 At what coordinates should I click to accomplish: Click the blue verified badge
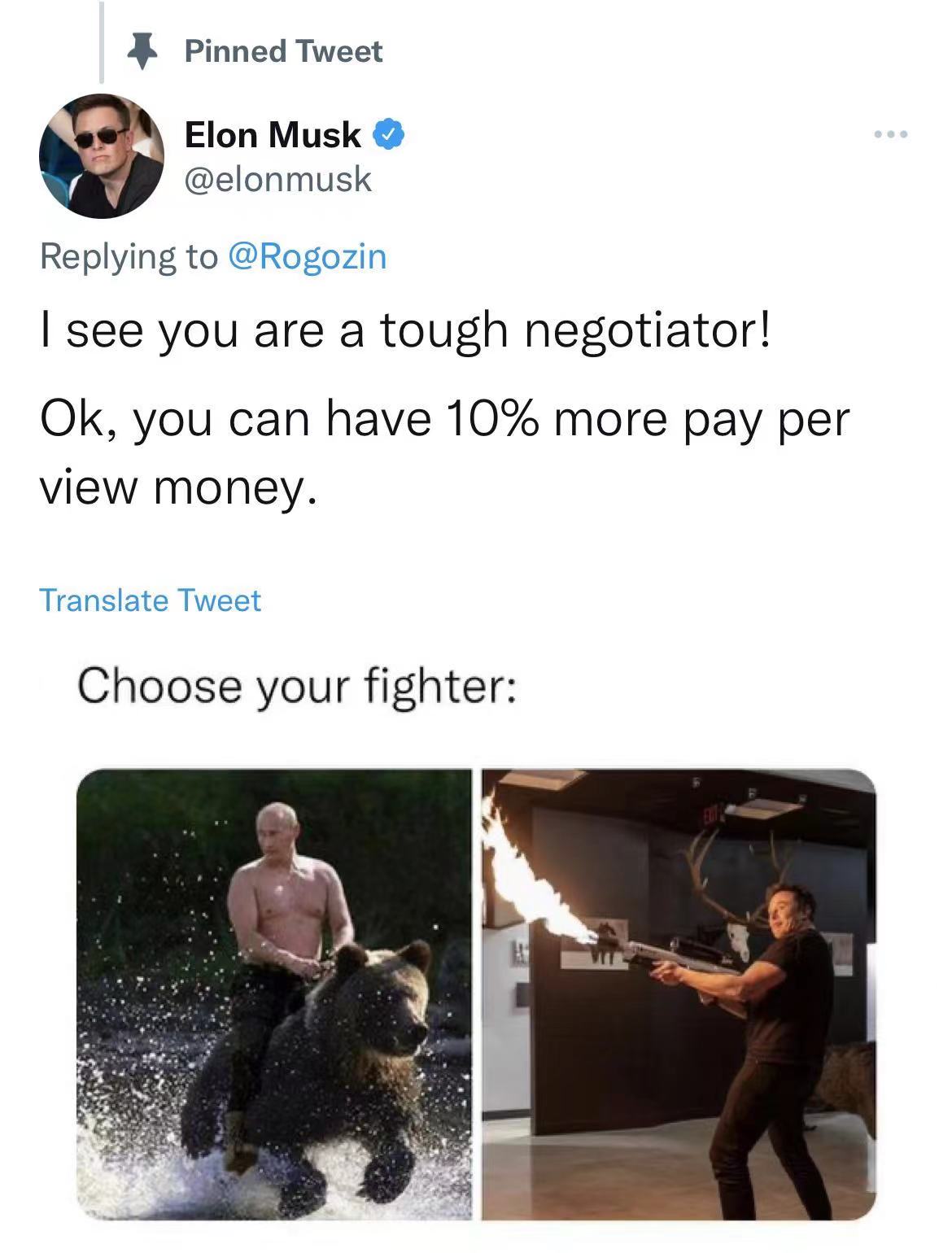pyautogui.click(x=389, y=134)
